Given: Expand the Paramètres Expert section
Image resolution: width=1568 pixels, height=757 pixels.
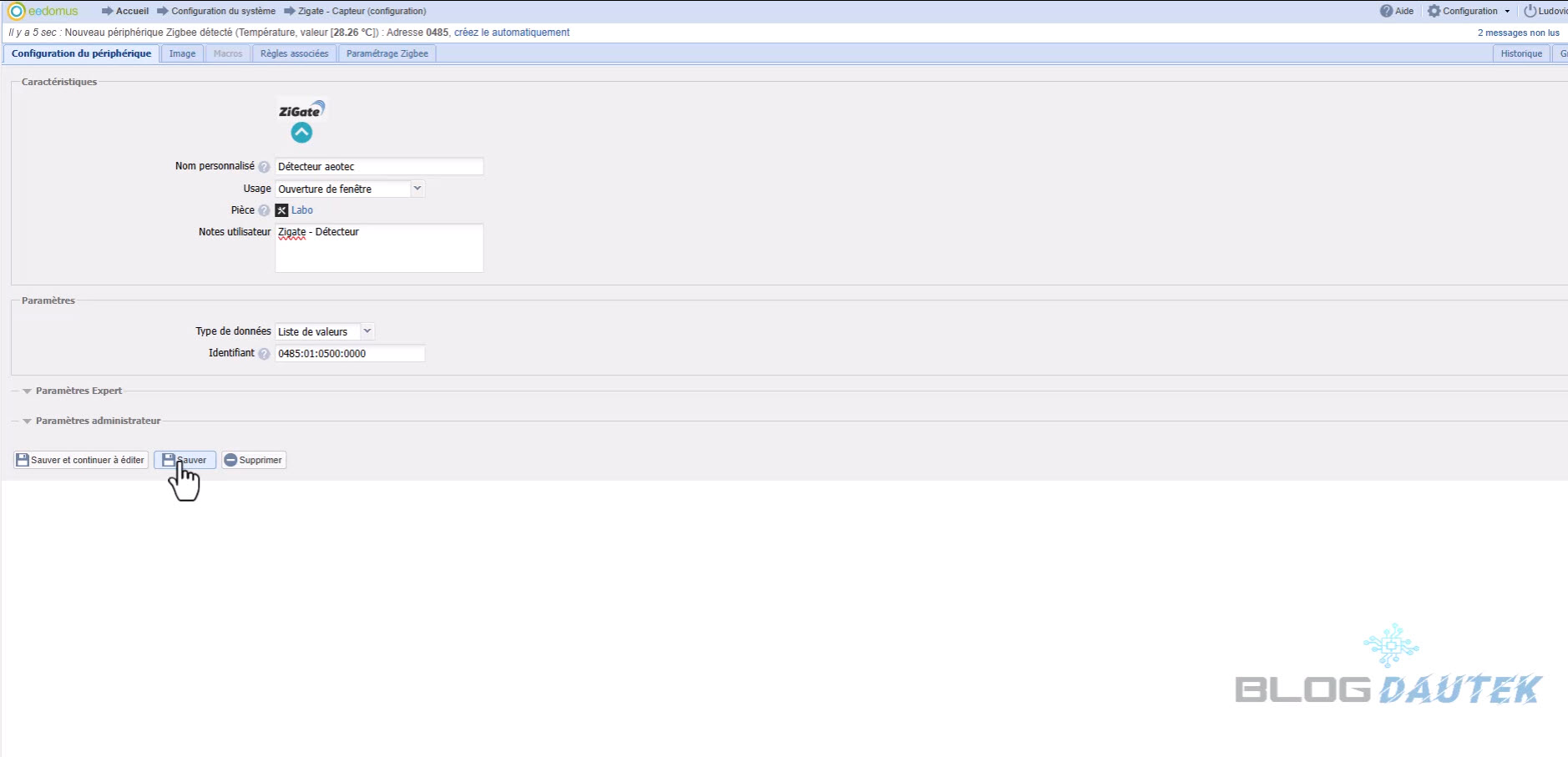Looking at the screenshot, I should click(78, 391).
